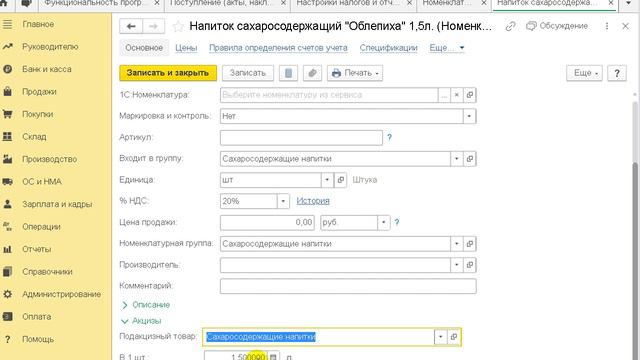Switch to the Цены tab
Image resolution: width=640 pixels, height=360 pixels.
[x=186, y=48]
